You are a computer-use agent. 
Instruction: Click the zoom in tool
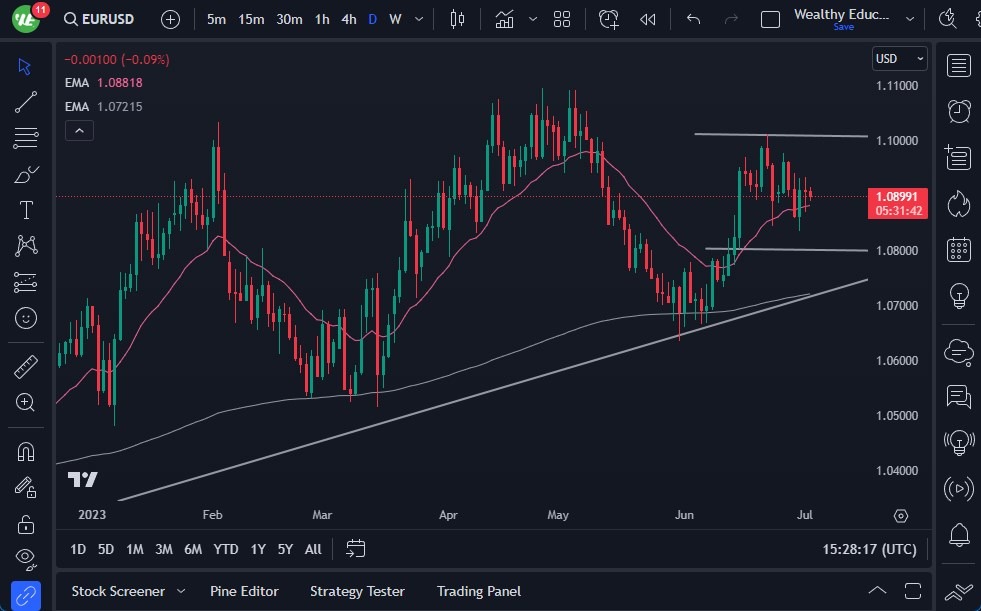(x=26, y=402)
